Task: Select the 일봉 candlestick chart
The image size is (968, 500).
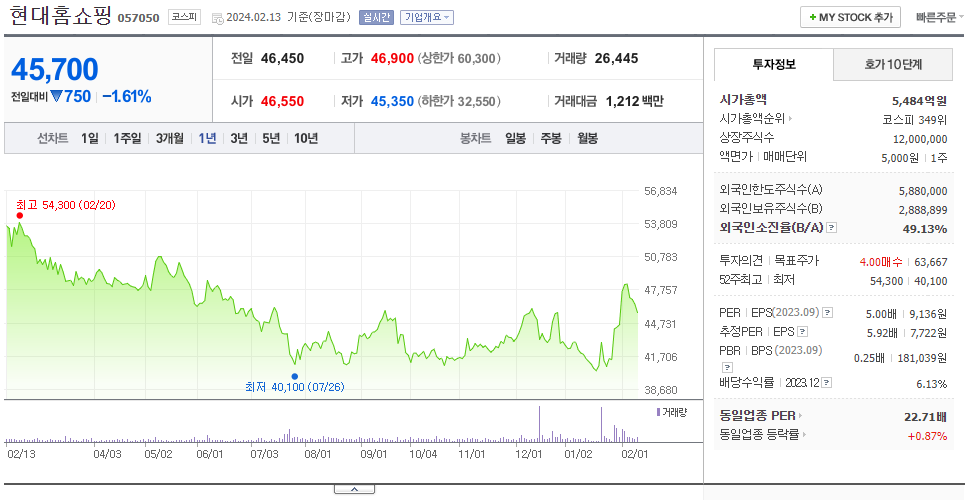Action: click(x=515, y=138)
